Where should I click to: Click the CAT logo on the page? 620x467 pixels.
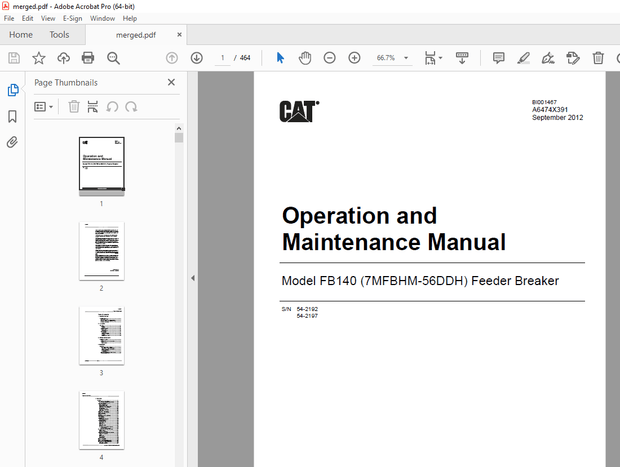coord(299,111)
